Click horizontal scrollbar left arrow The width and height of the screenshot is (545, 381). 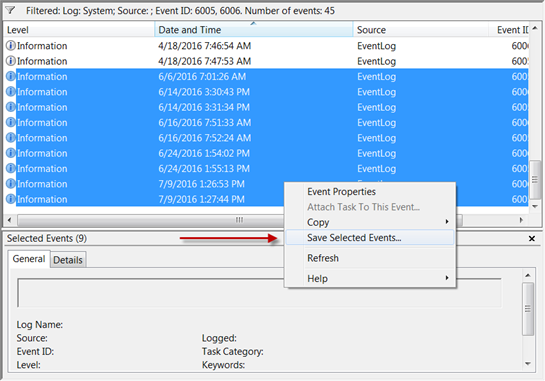9,220
